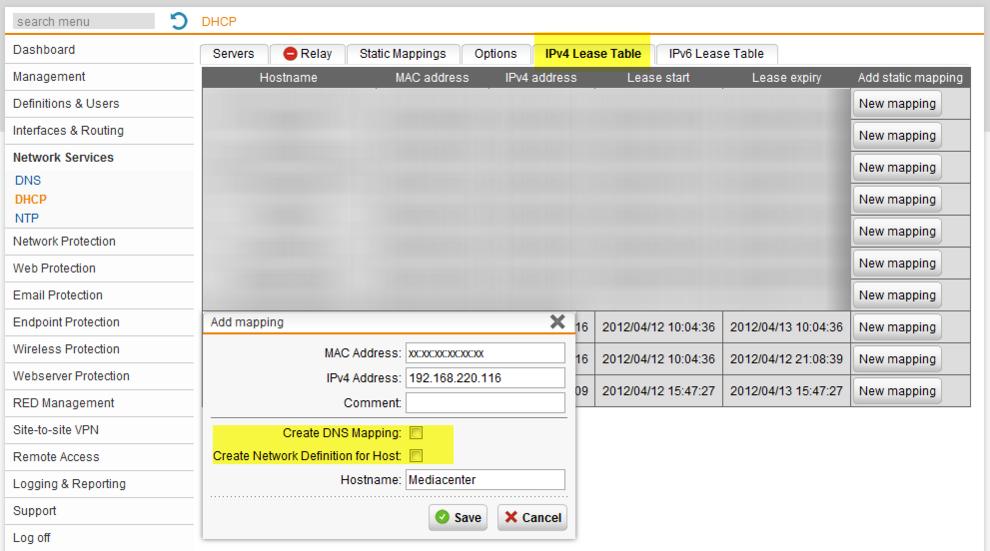Click New mapping for lease expiring 2012/04/13 10:04:36
Image resolution: width=990 pixels, height=551 pixels.
click(x=897, y=327)
